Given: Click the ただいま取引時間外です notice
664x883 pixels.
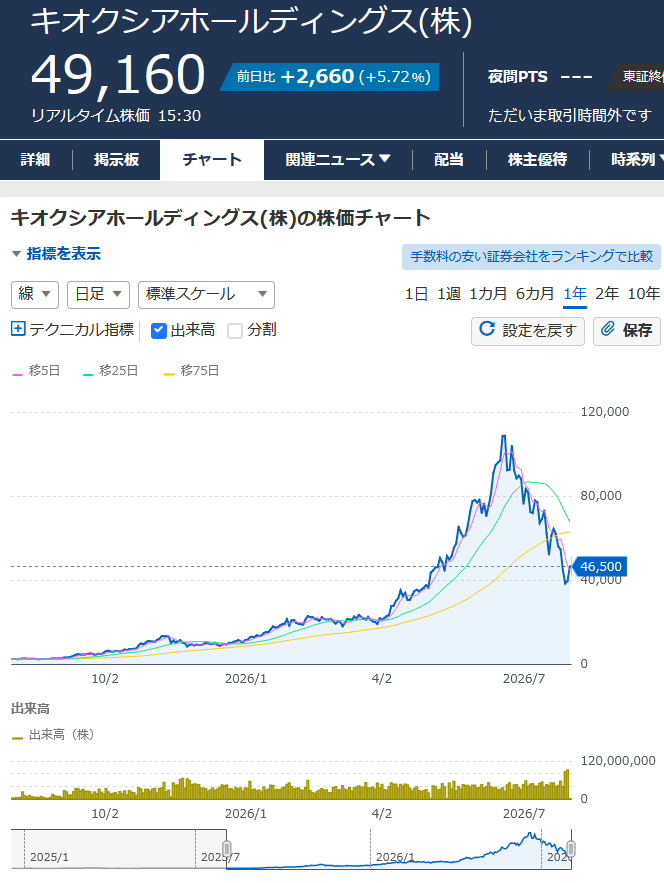Looking at the screenshot, I should point(569,115).
